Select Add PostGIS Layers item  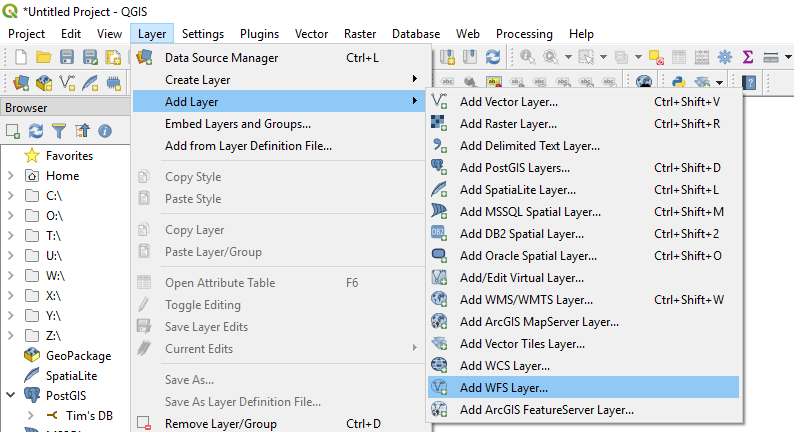583,168
